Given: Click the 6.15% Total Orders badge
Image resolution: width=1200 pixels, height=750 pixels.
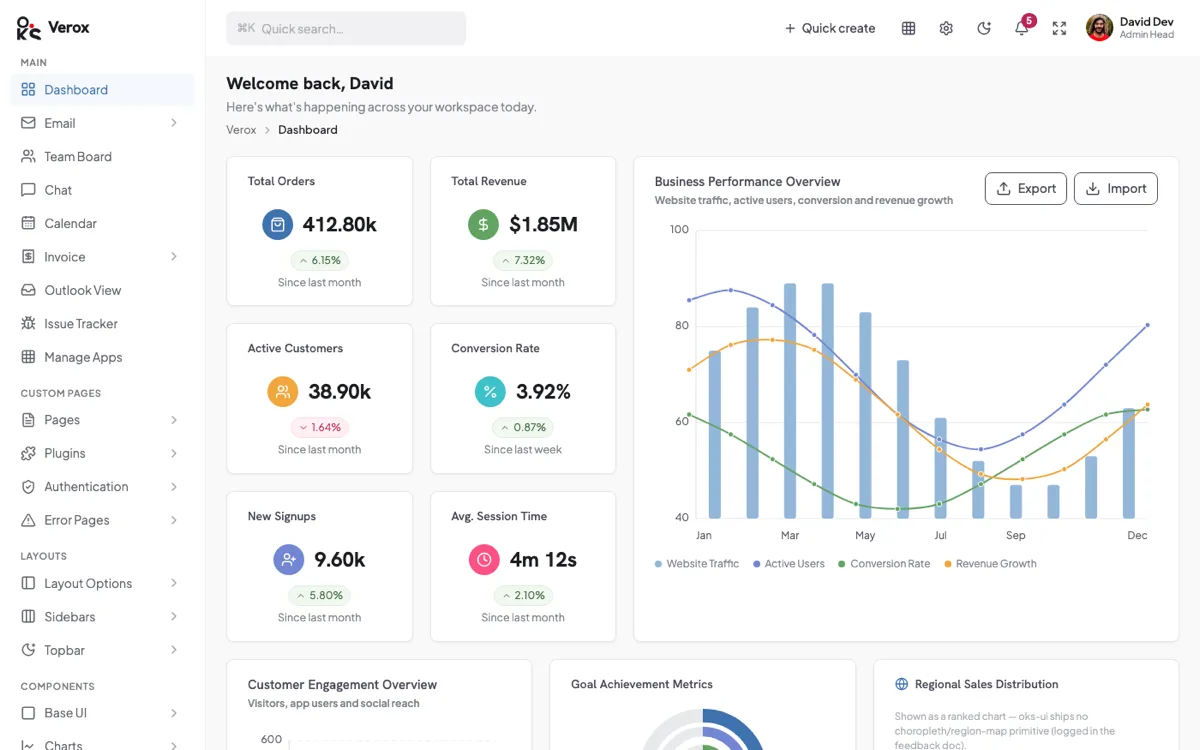Looking at the screenshot, I should point(319,260).
